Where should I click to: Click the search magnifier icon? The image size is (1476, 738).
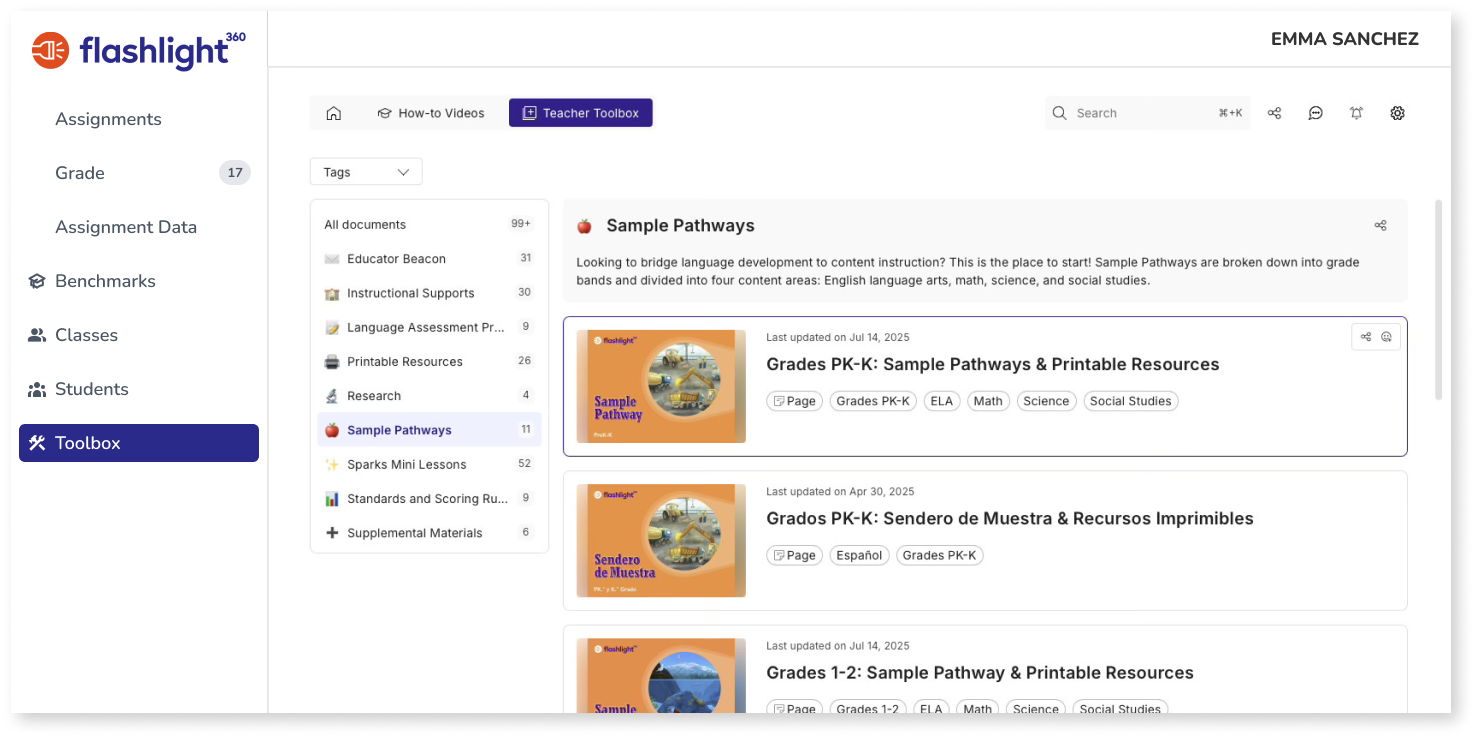pyautogui.click(x=1060, y=113)
